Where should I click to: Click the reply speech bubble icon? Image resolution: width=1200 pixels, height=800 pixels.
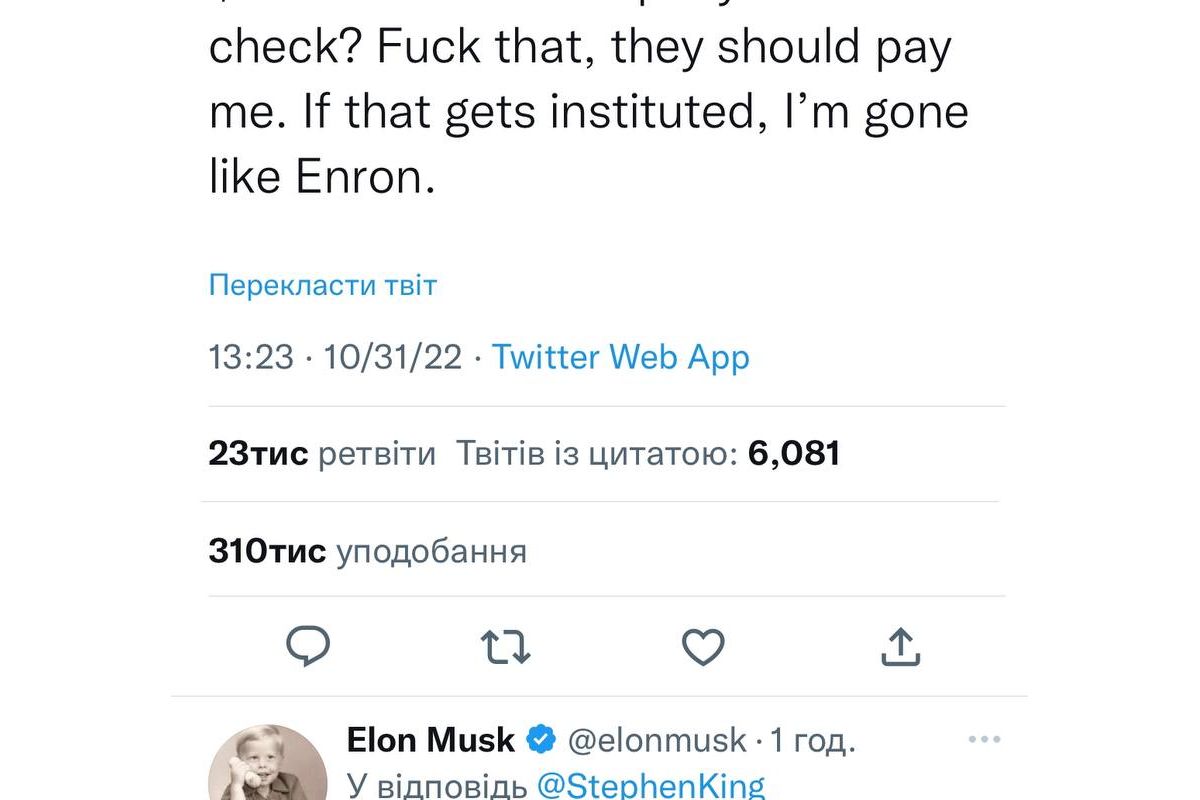pyautogui.click(x=308, y=647)
